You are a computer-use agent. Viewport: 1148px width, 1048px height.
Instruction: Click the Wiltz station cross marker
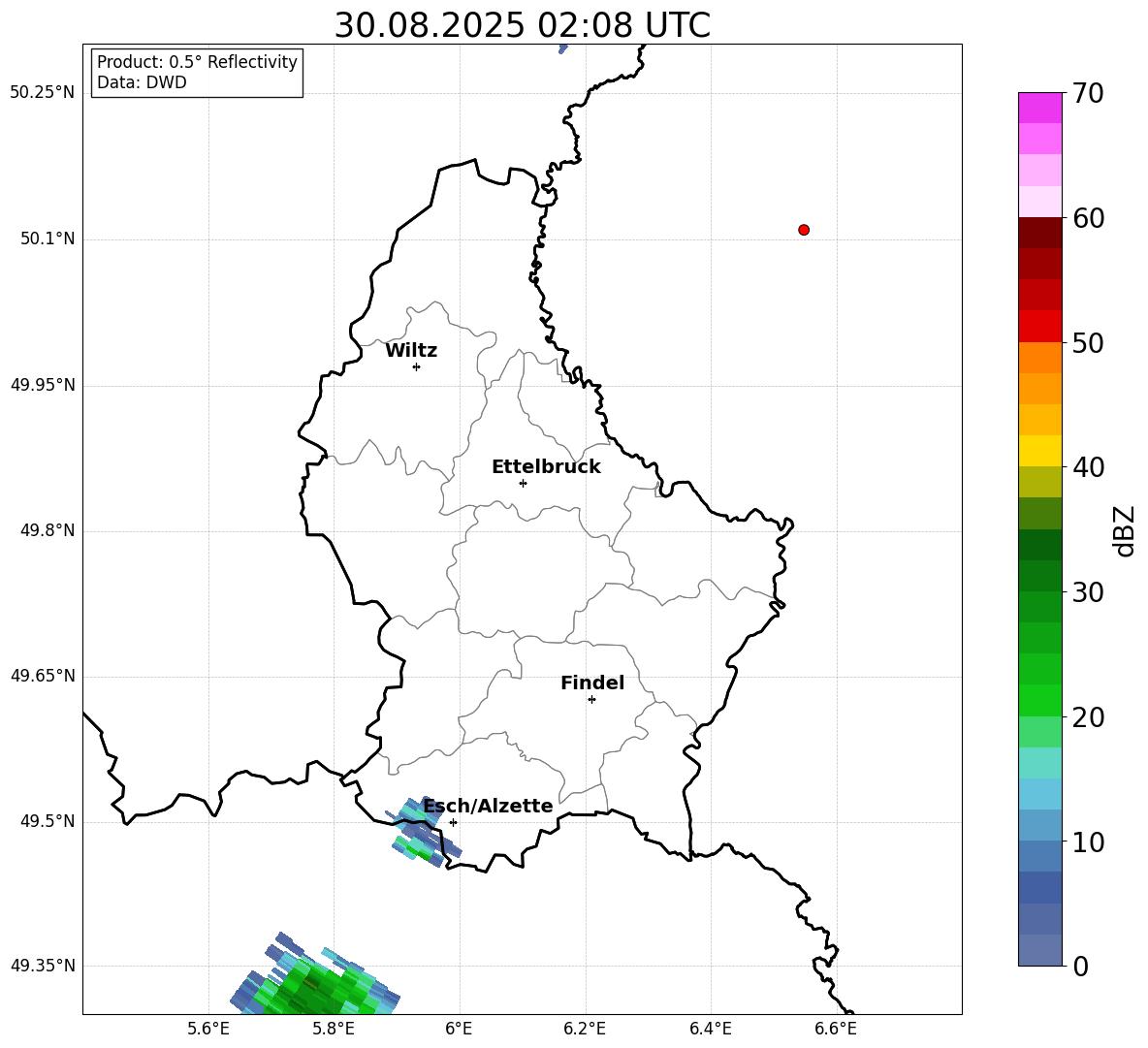417,366
